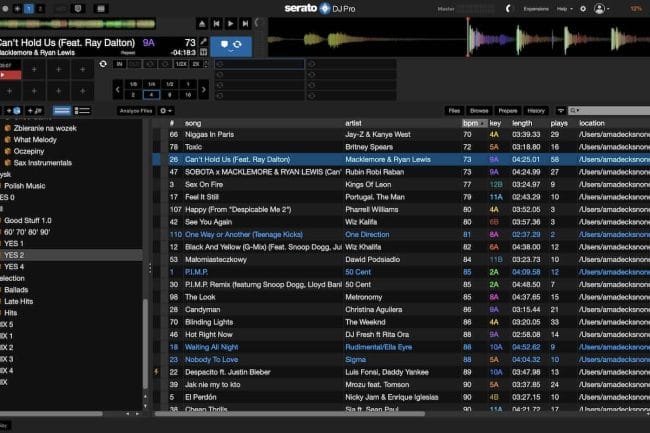Skip to the next track
This screenshot has width=650, height=433.
(245, 24)
